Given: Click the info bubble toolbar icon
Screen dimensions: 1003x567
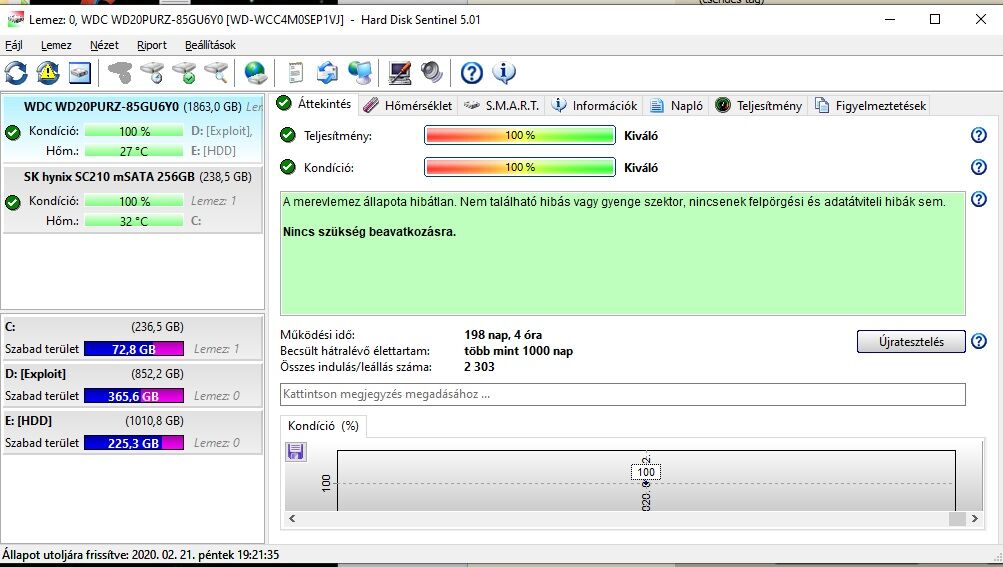Looking at the screenshot, I should coord(504,73).
